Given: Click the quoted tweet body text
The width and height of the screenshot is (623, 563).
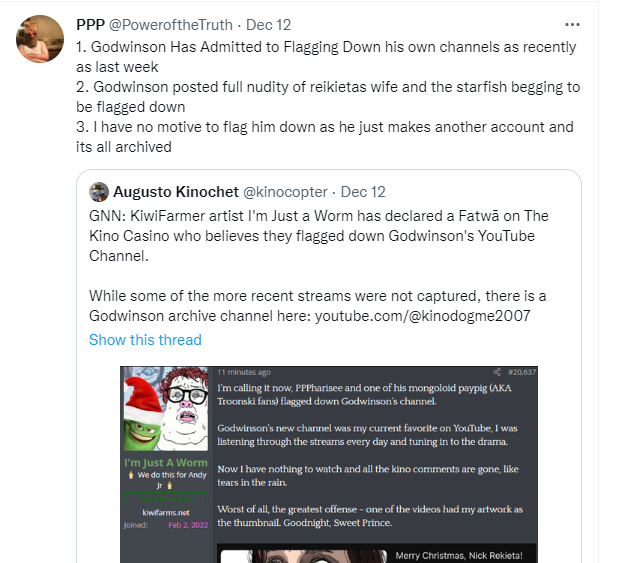Looking at the screenshot, I should pos(319,266).
